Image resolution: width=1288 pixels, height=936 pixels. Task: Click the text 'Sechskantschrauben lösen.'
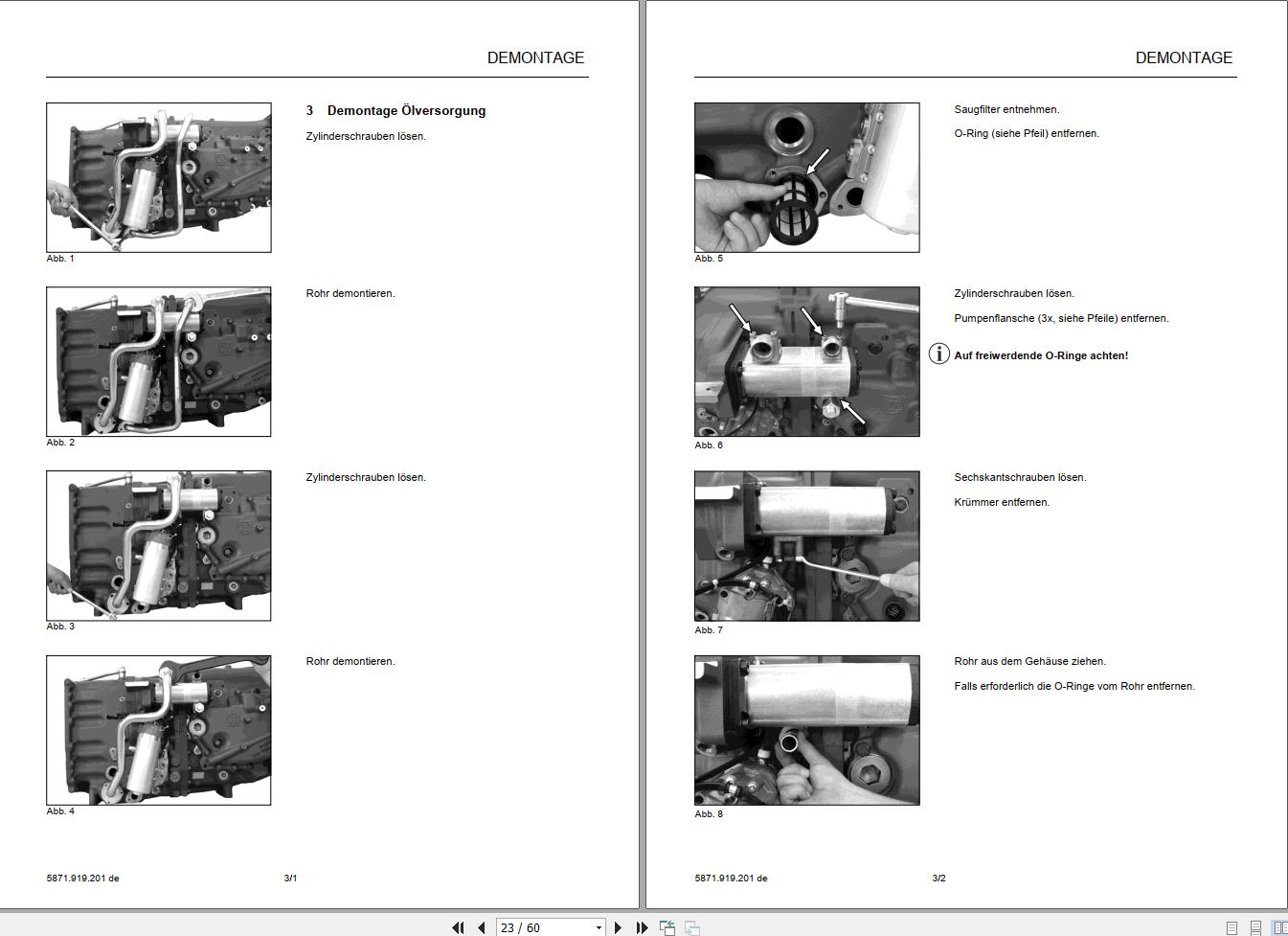coord(1020,477)
